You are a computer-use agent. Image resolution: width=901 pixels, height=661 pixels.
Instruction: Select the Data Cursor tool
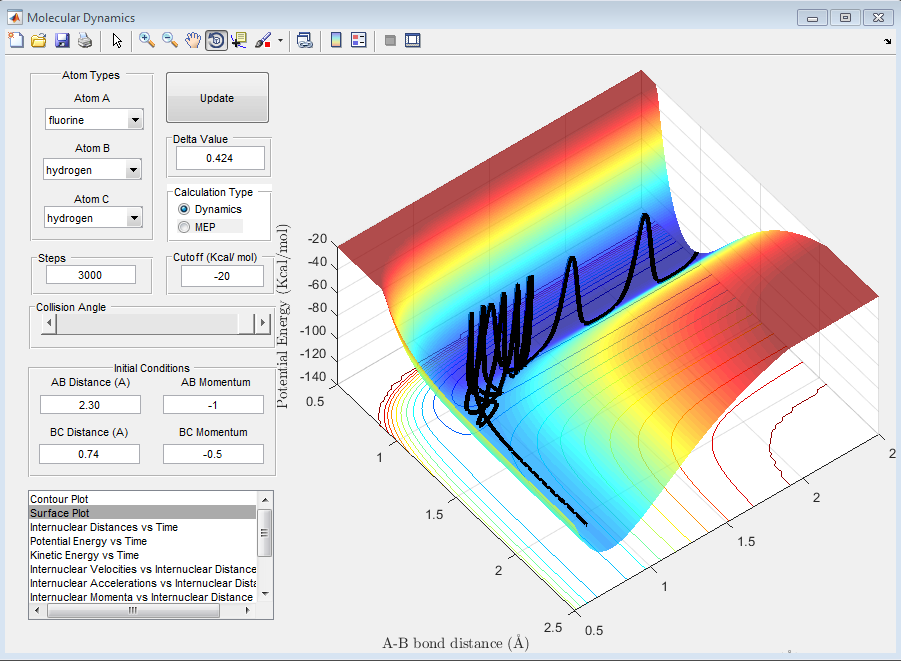(239, 40)
